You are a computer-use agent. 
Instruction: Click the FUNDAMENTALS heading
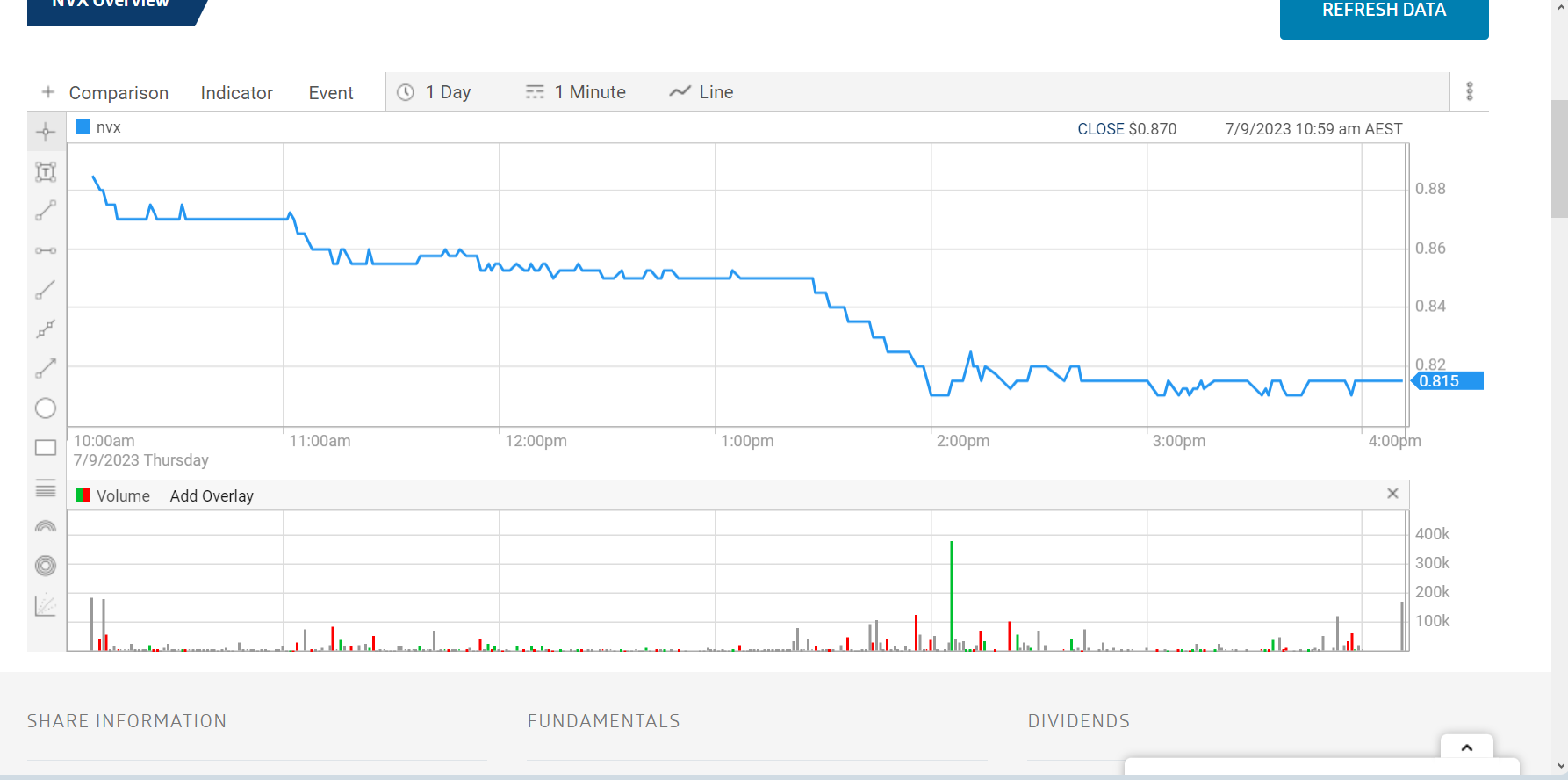coord(604,721)
